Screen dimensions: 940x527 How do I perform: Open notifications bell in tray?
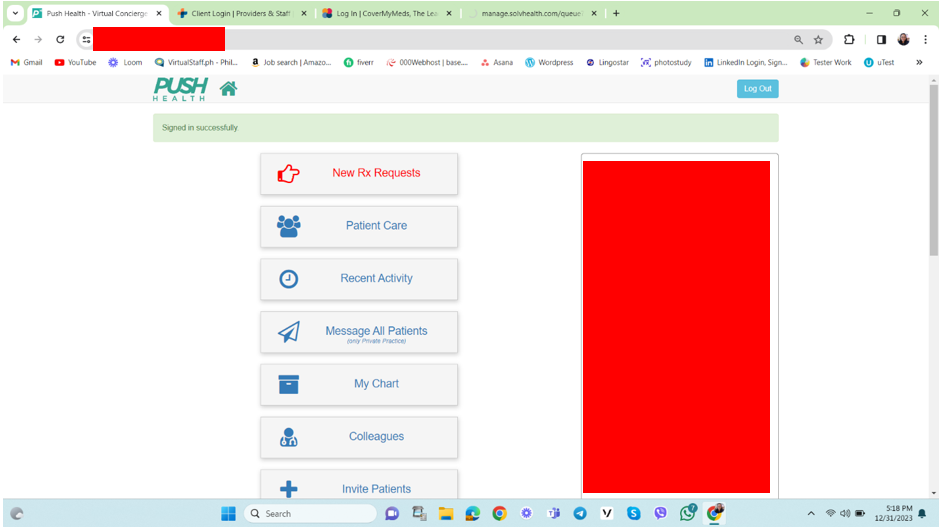point(923,514)
